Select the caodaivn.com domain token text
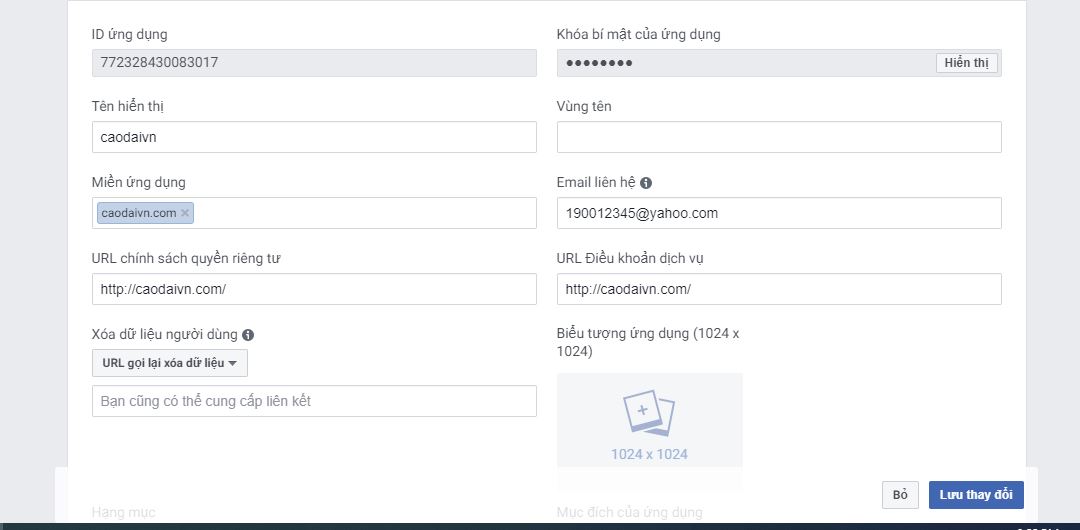This screenshot has height=530, width=1080. click(138, 213)
